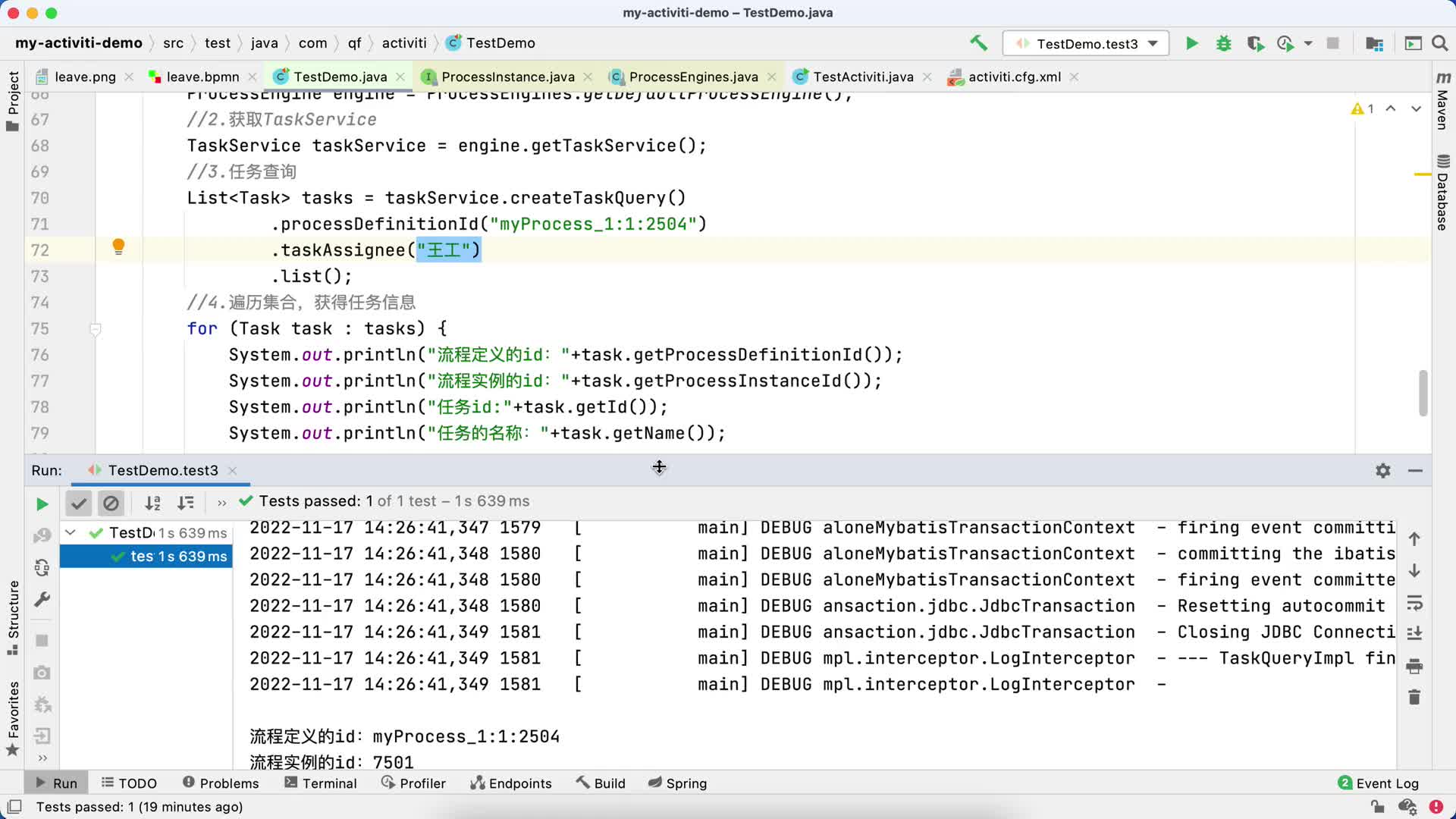Image resolution: width=1456 pixels, height=819 pixels.
Task: Start debugging with the bug icon
Action: point(1223,43)
